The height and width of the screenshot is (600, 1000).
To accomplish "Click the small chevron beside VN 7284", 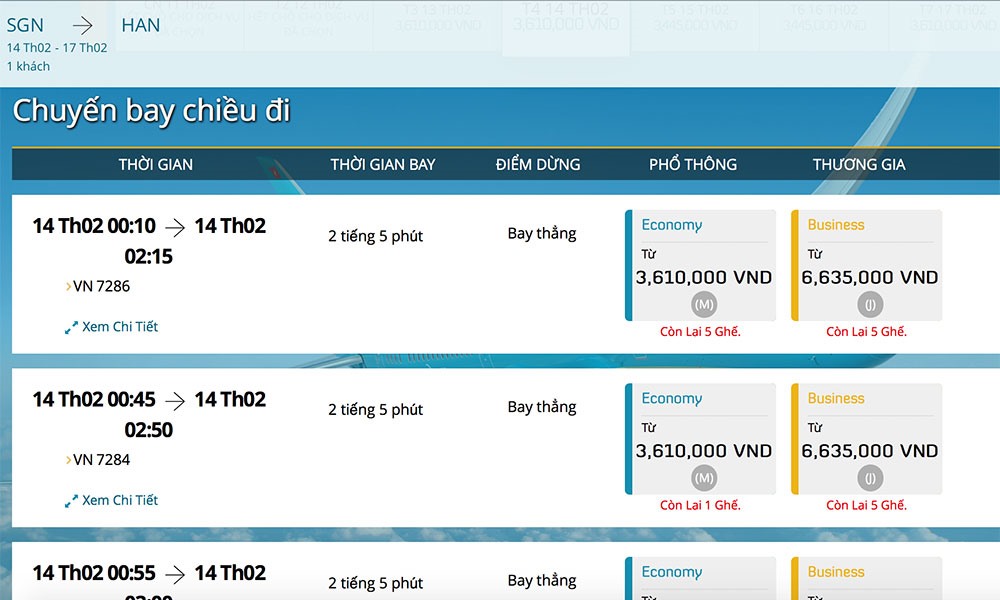I will click(x=68, y=460).
